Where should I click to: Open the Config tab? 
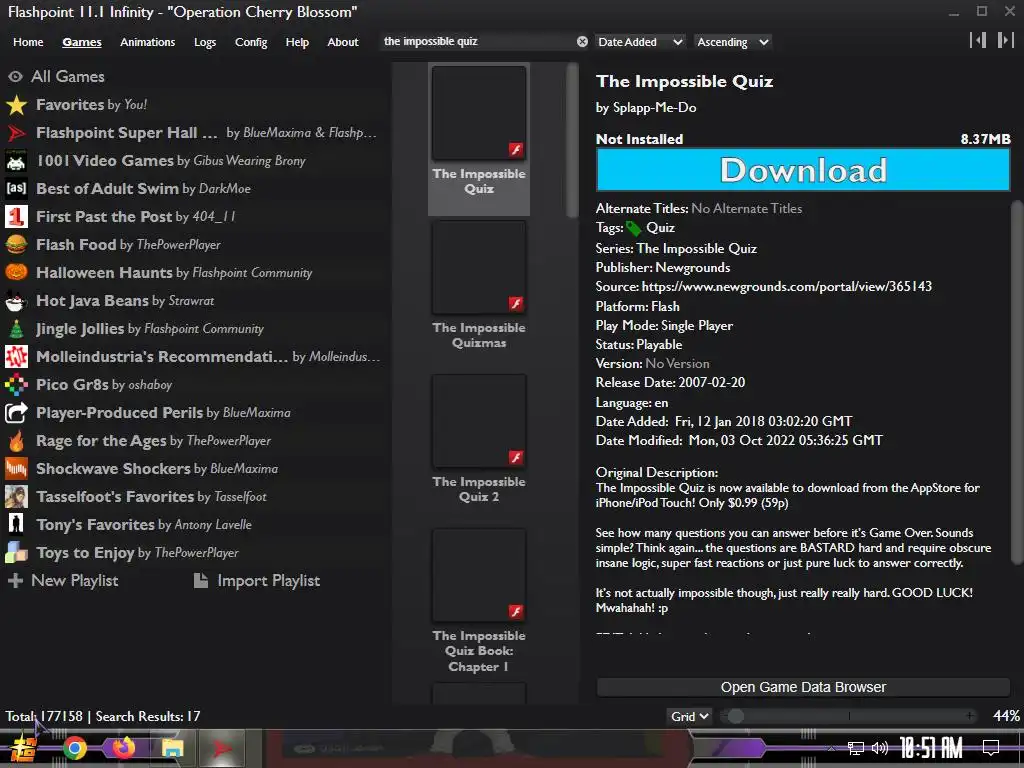251,42
